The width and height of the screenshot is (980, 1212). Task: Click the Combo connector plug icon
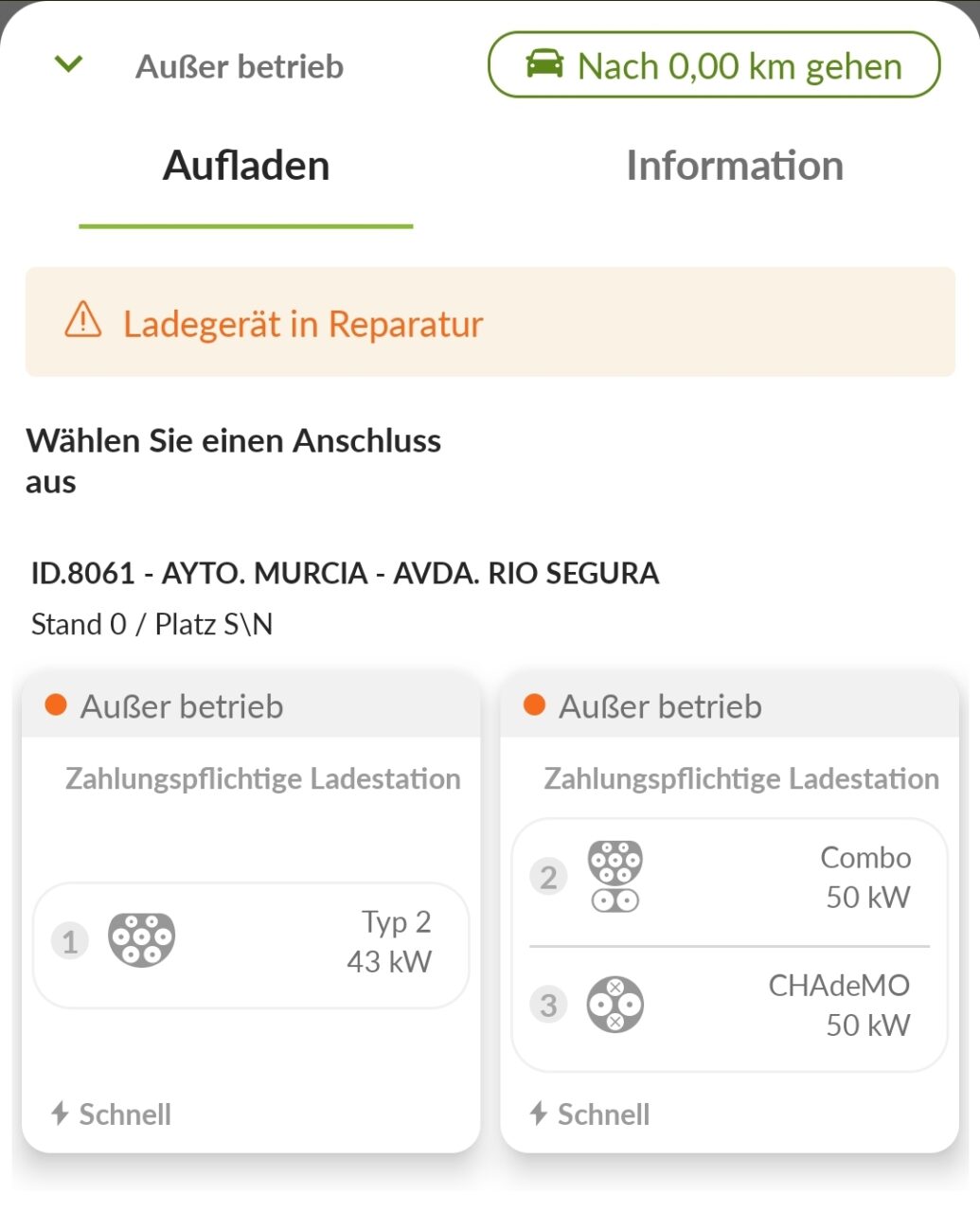click(x=615, y=876)
